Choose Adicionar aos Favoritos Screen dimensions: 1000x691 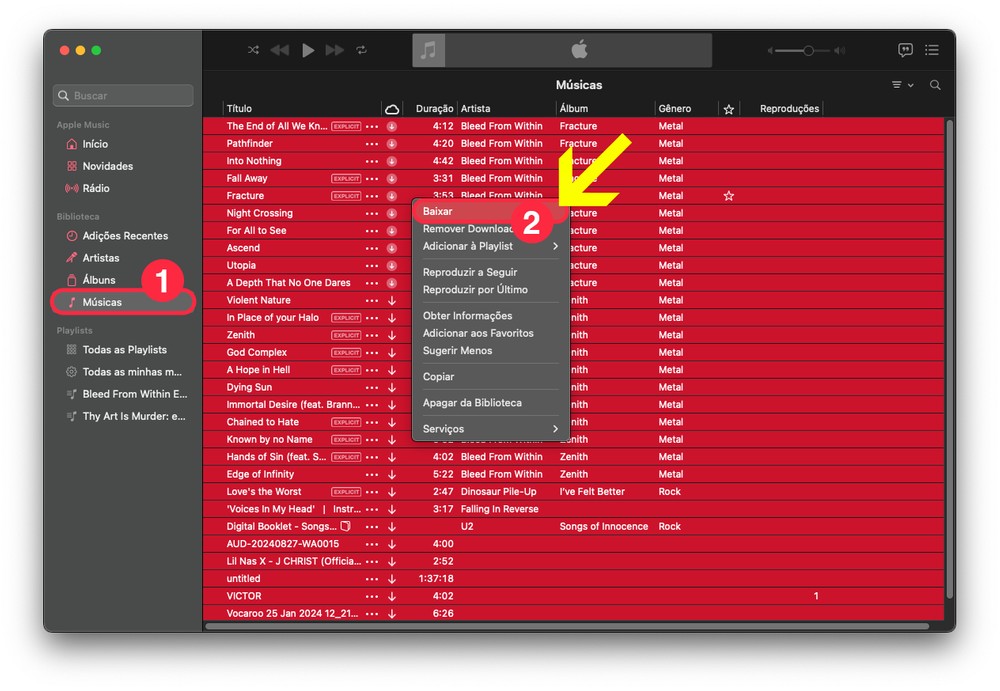(x=490, y=332)
